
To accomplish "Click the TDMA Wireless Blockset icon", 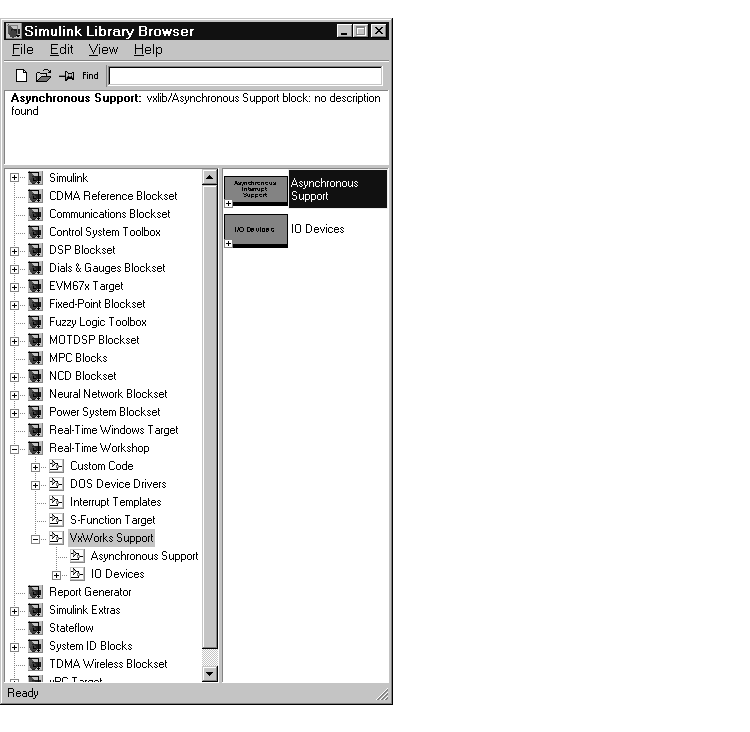I will pos(35,664).
